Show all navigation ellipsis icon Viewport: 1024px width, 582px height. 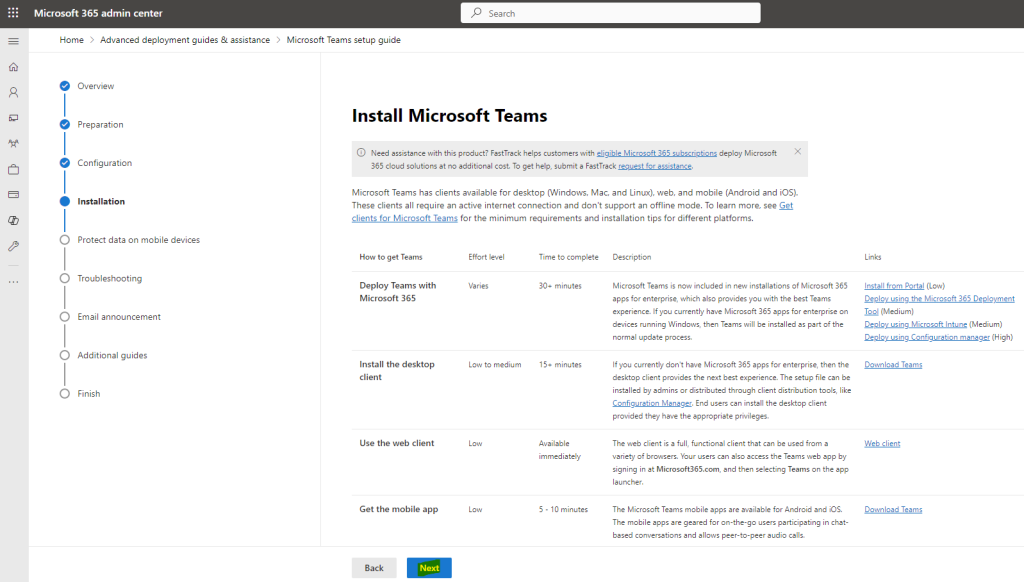pyautogui.click(x=14, y=282)
